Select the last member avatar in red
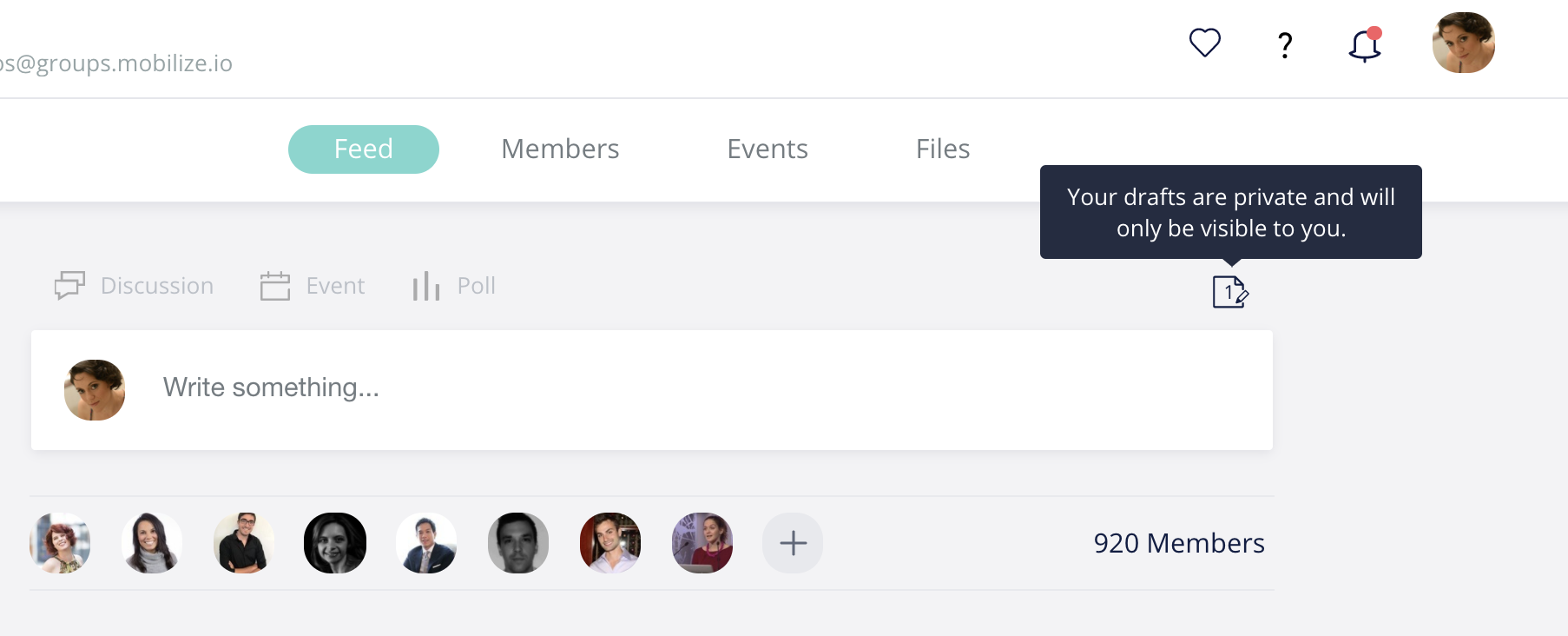This screenshot has width=1568, height=636. (702, 543)
